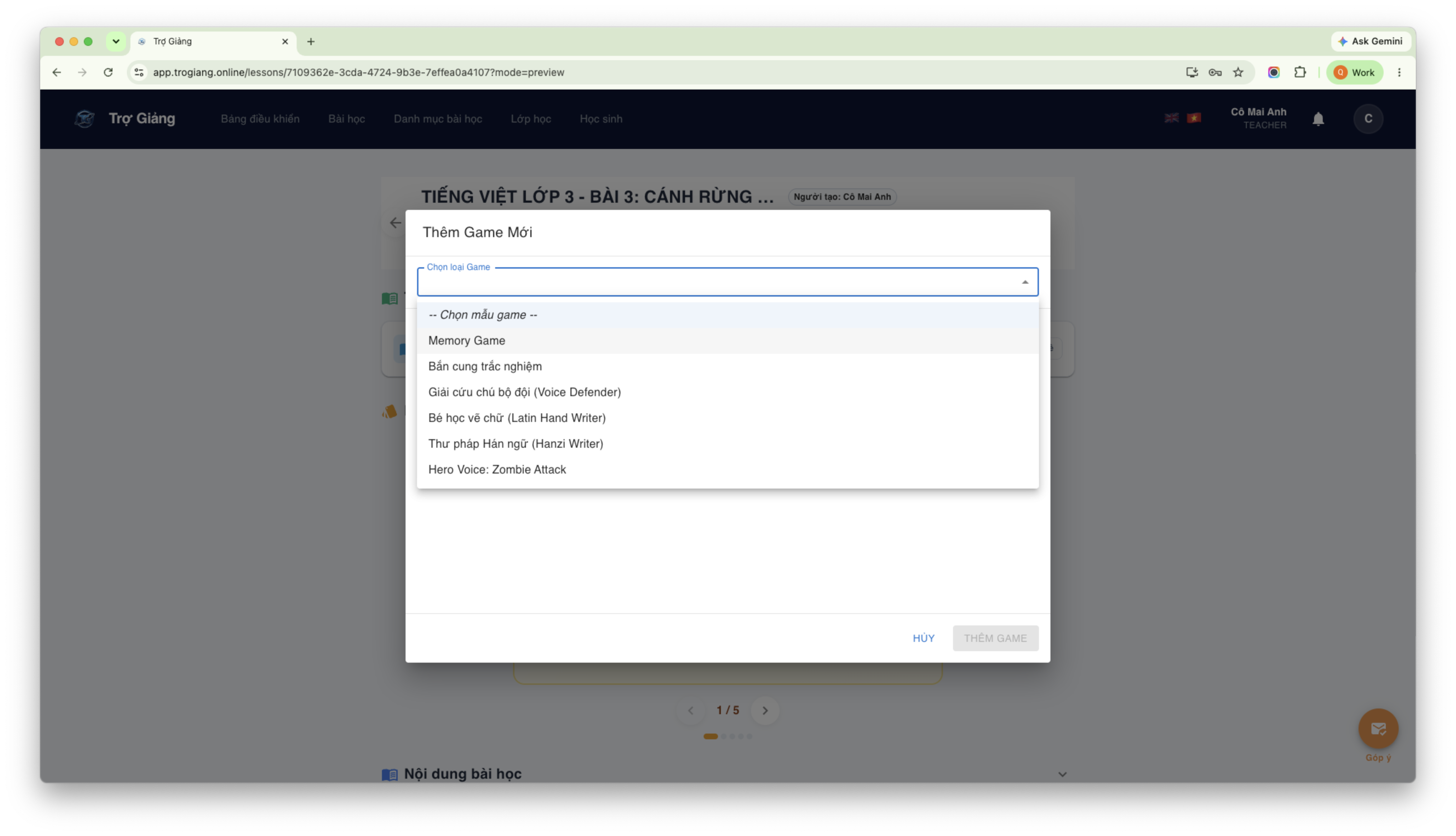Viewport: 1456px width, 836px height.
Task: Click the address bar URL
Action: point(358,72)
